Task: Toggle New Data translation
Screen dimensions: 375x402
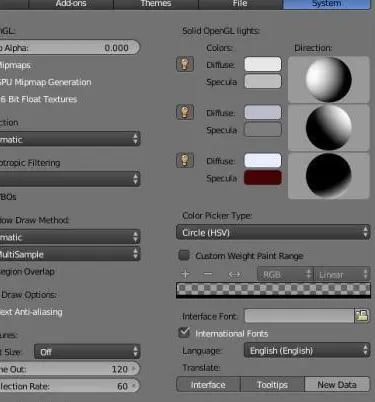Action: (x=337, y=385)
